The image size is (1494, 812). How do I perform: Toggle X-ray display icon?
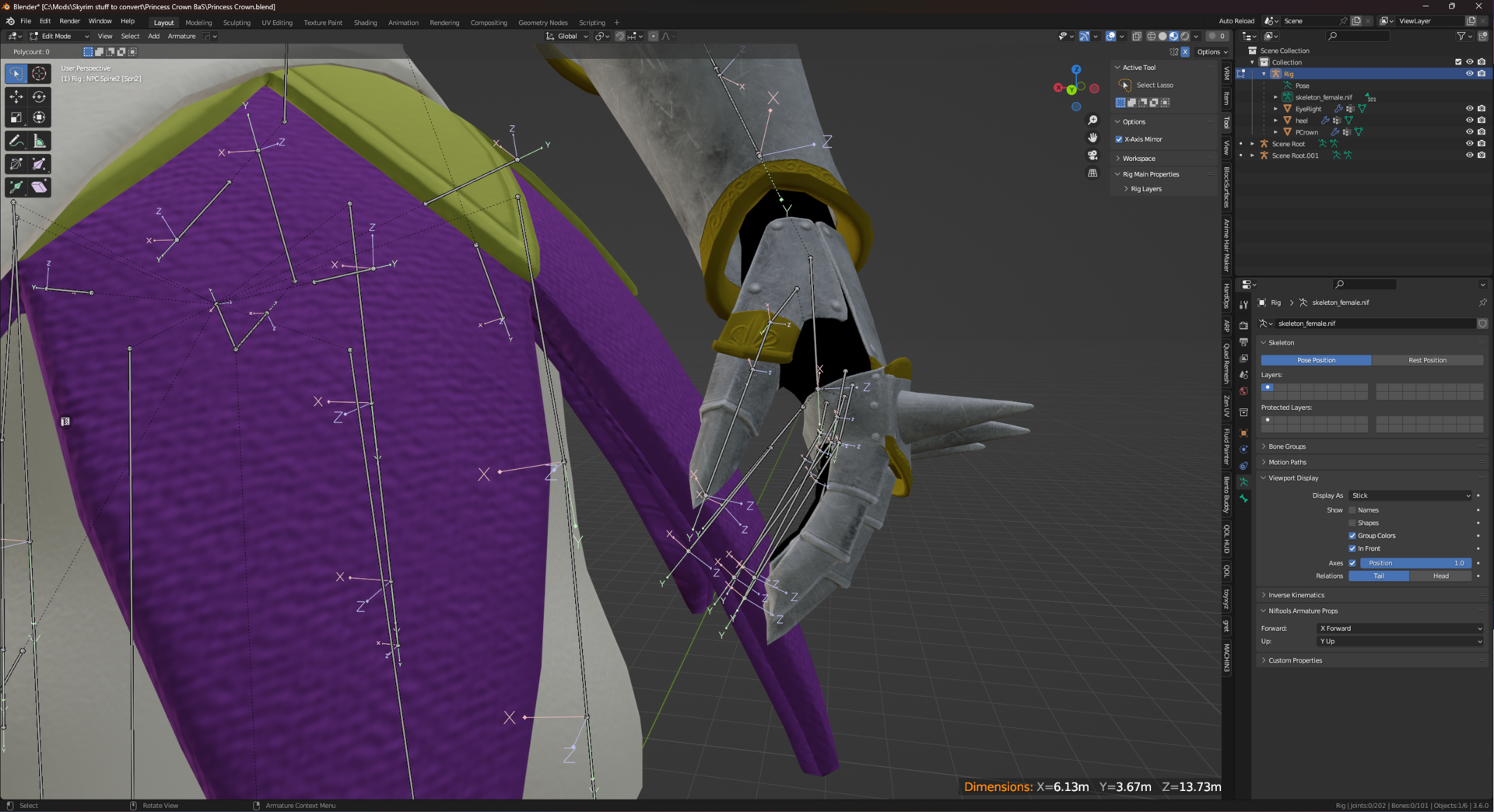[1136, 36]
